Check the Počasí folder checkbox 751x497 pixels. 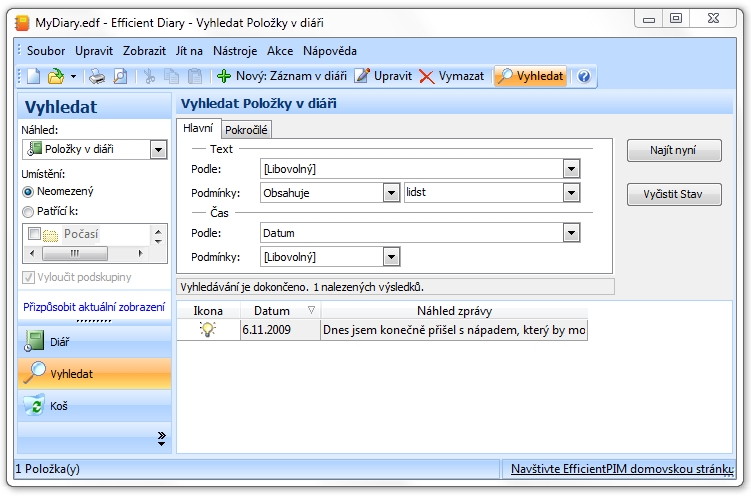[34, 234]
